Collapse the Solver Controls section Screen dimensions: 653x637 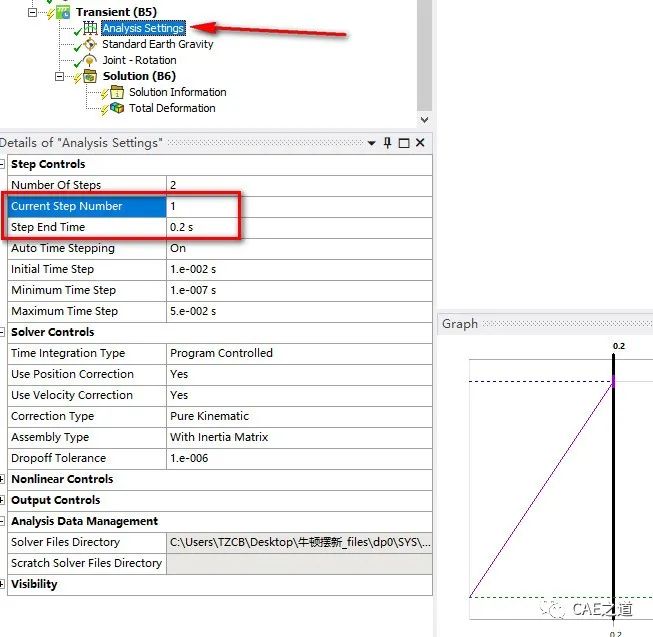[2, 332]
